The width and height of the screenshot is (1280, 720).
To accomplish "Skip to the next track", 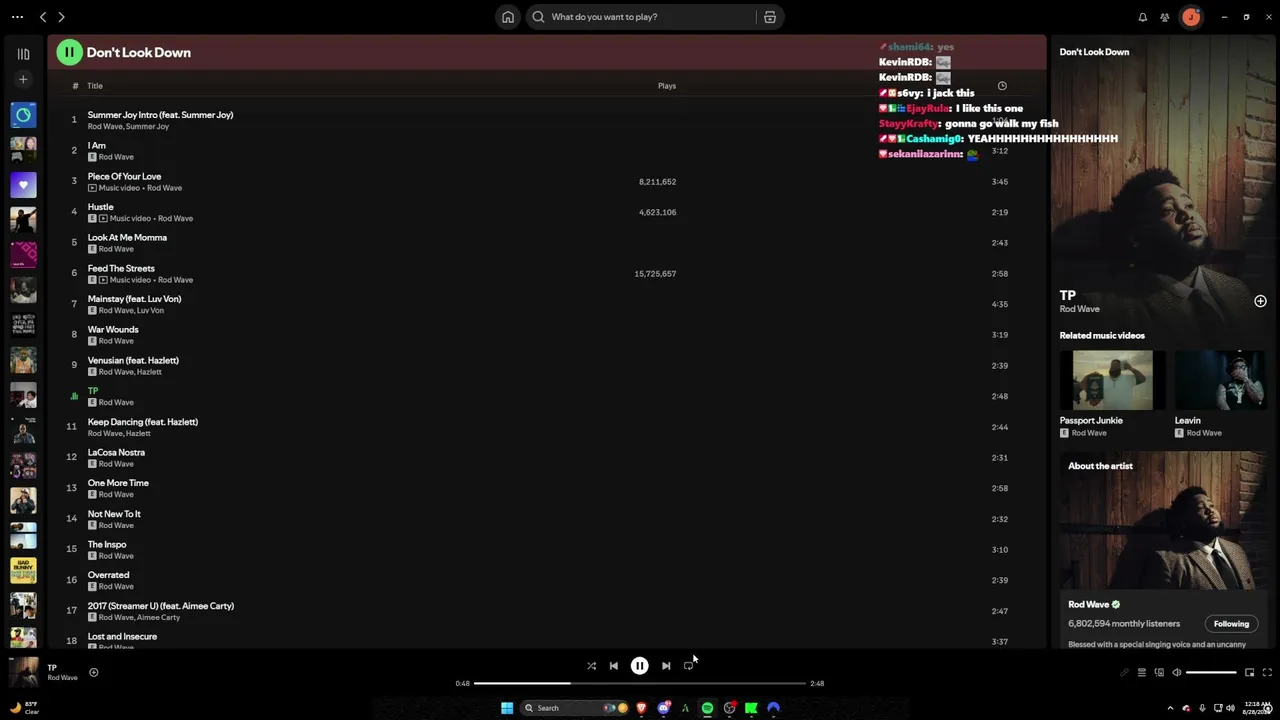I will (x=666, y=666).
